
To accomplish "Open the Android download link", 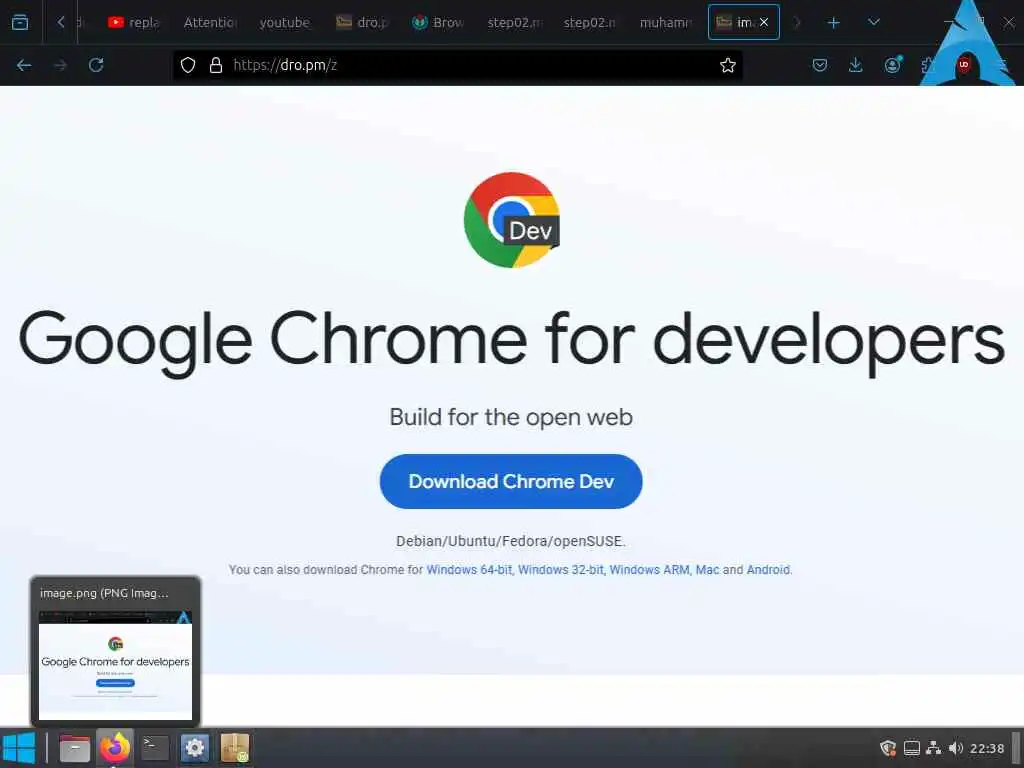I will 768,569.
